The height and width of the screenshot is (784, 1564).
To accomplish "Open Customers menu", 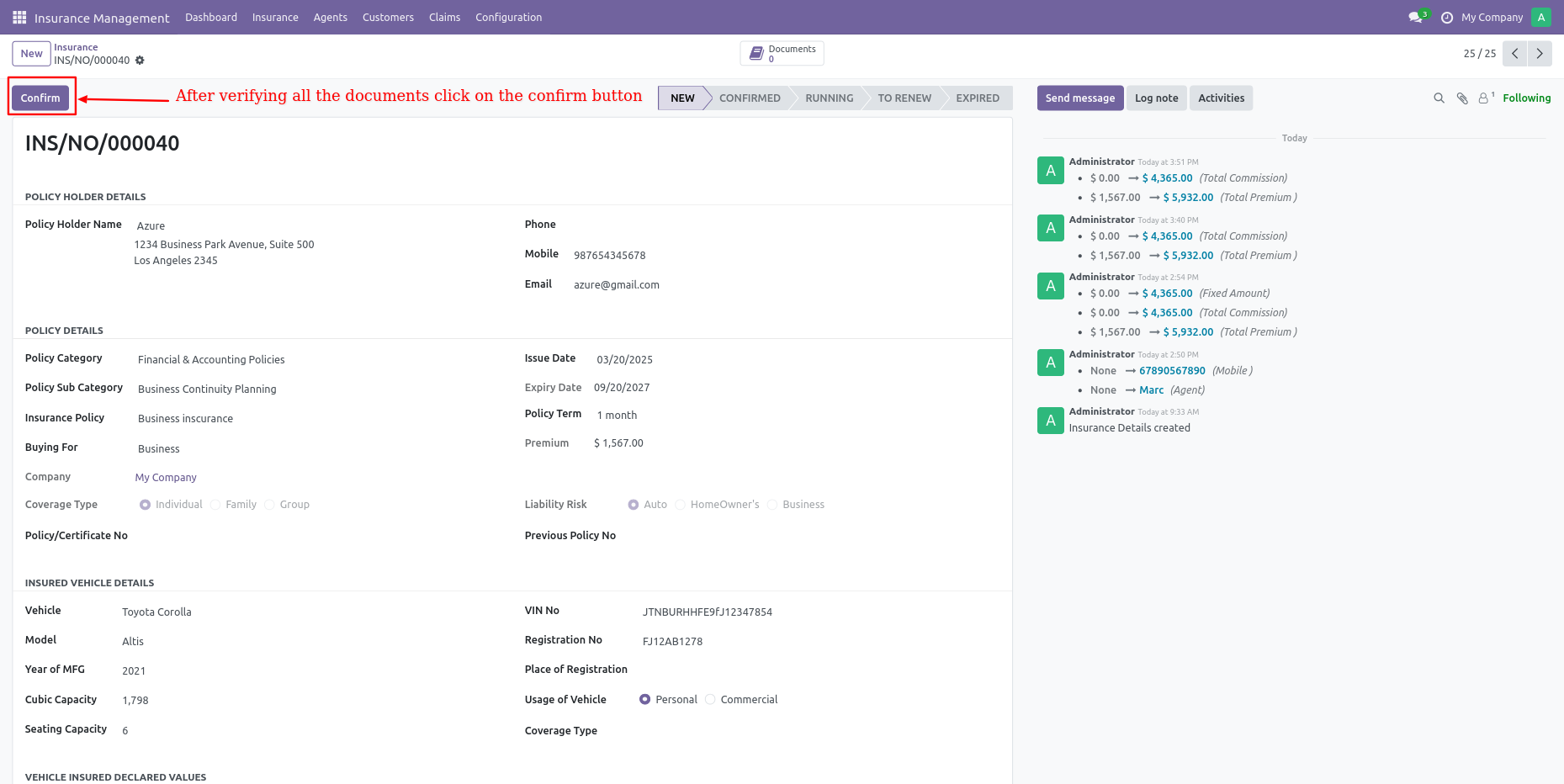I will click(388, 17).
